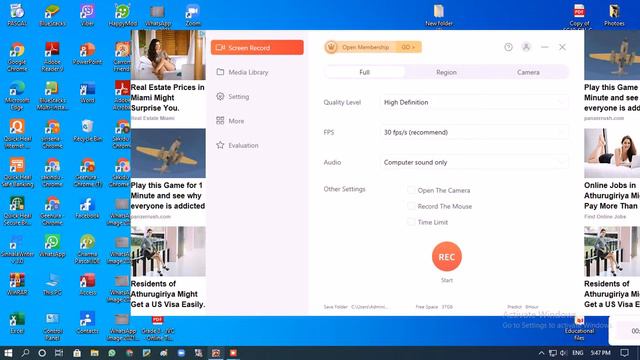Click the ENG language indicator
Image resolution: width=640 pixels, height=360 pixels.
(578, 353)
